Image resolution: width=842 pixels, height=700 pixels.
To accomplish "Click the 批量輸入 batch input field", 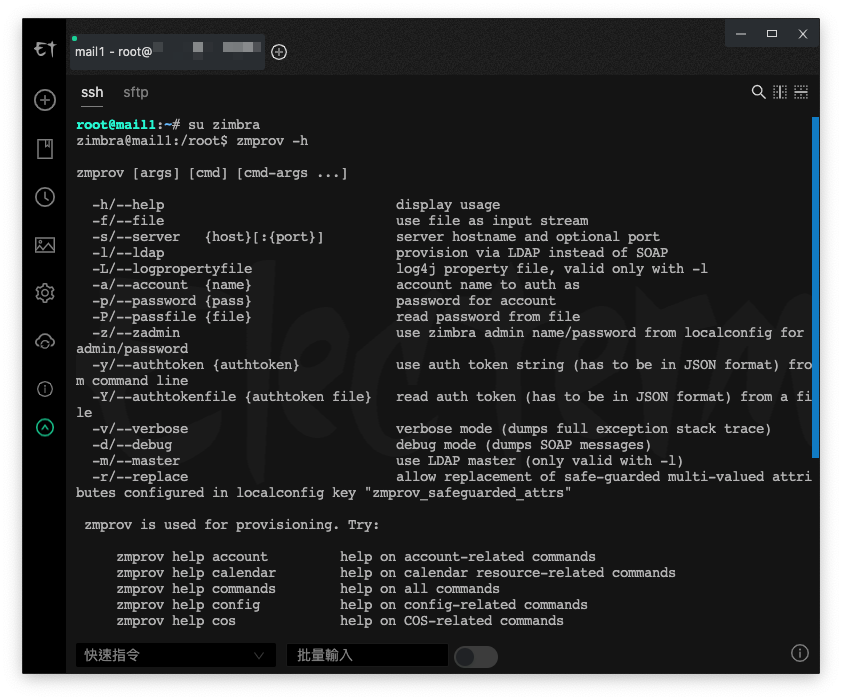I will point(367,655).
